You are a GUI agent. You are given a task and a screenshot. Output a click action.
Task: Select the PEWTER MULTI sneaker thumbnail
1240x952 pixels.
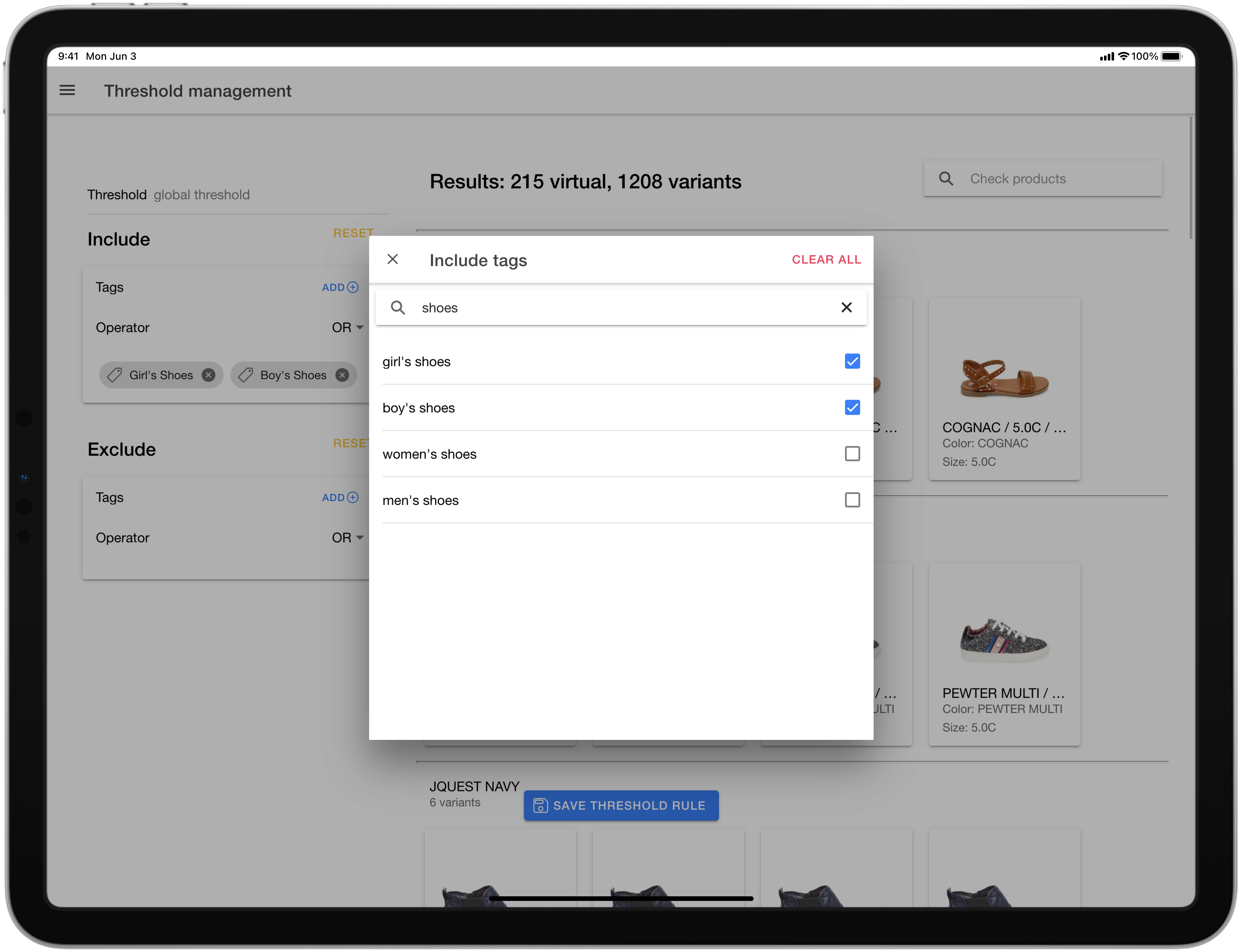[x=1004, y=641]
